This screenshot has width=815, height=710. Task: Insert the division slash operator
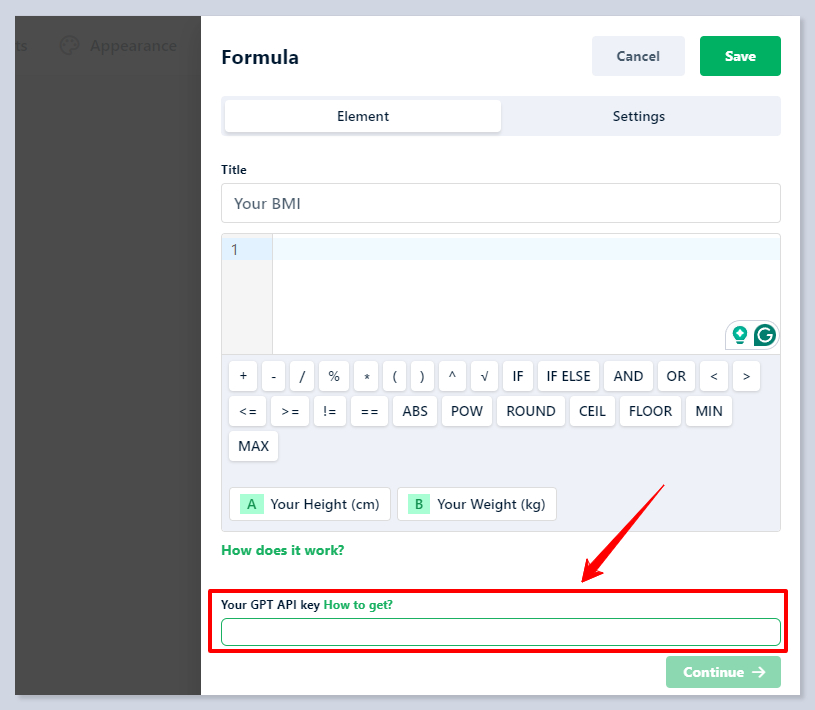click(302, 376)
